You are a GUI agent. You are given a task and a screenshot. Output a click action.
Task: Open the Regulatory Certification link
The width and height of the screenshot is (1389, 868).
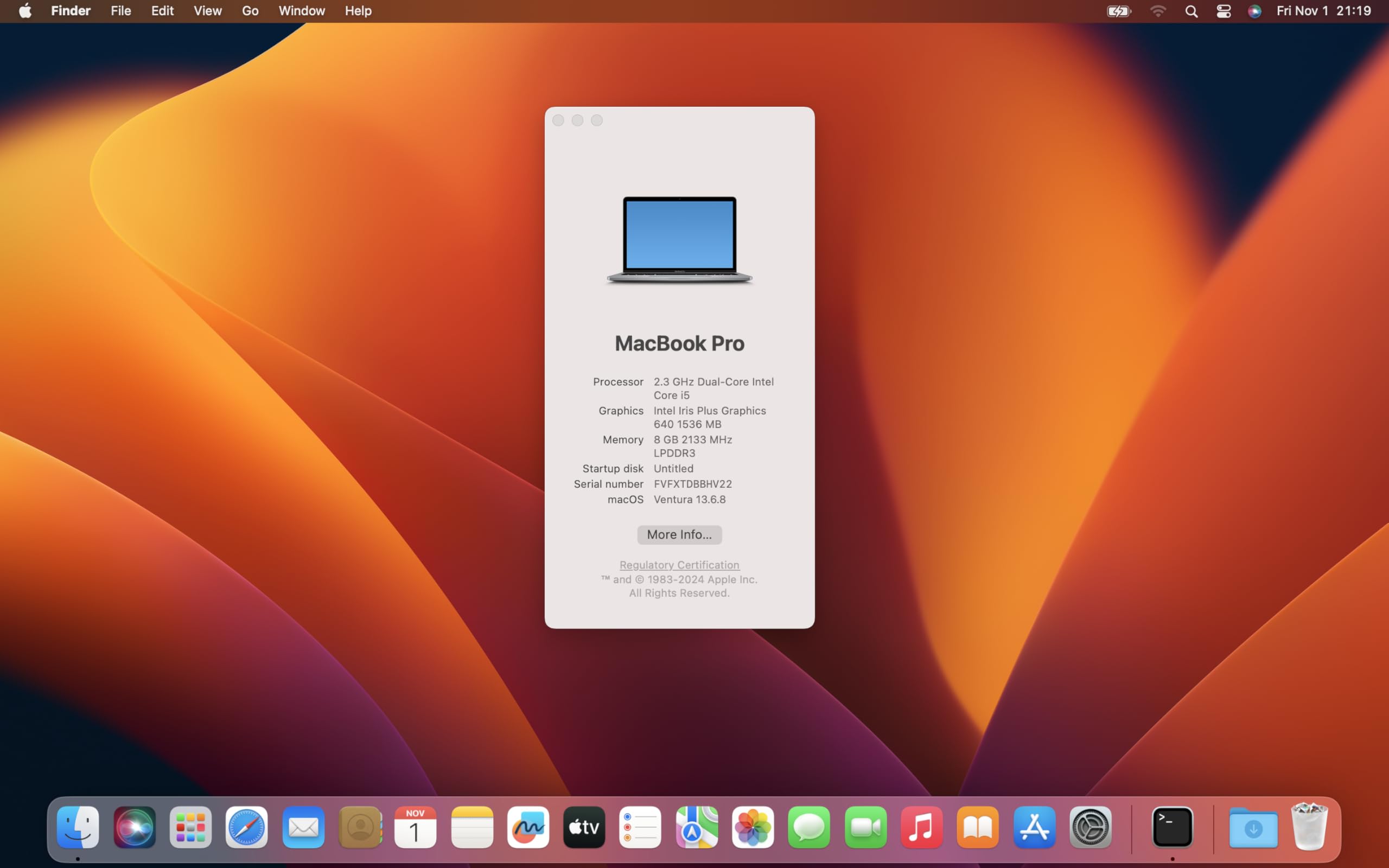(x=679, y=565)
